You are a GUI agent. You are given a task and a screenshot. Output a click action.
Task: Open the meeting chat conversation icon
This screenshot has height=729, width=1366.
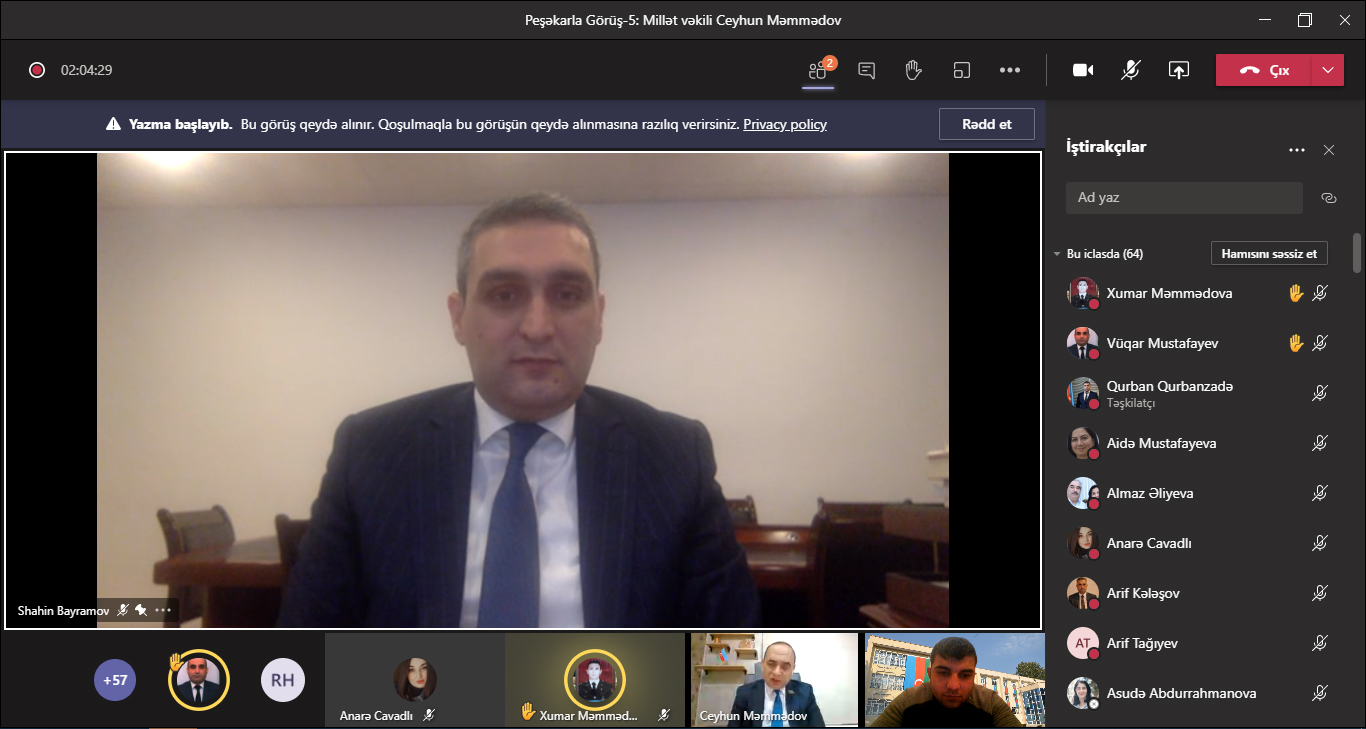point(867,70)
